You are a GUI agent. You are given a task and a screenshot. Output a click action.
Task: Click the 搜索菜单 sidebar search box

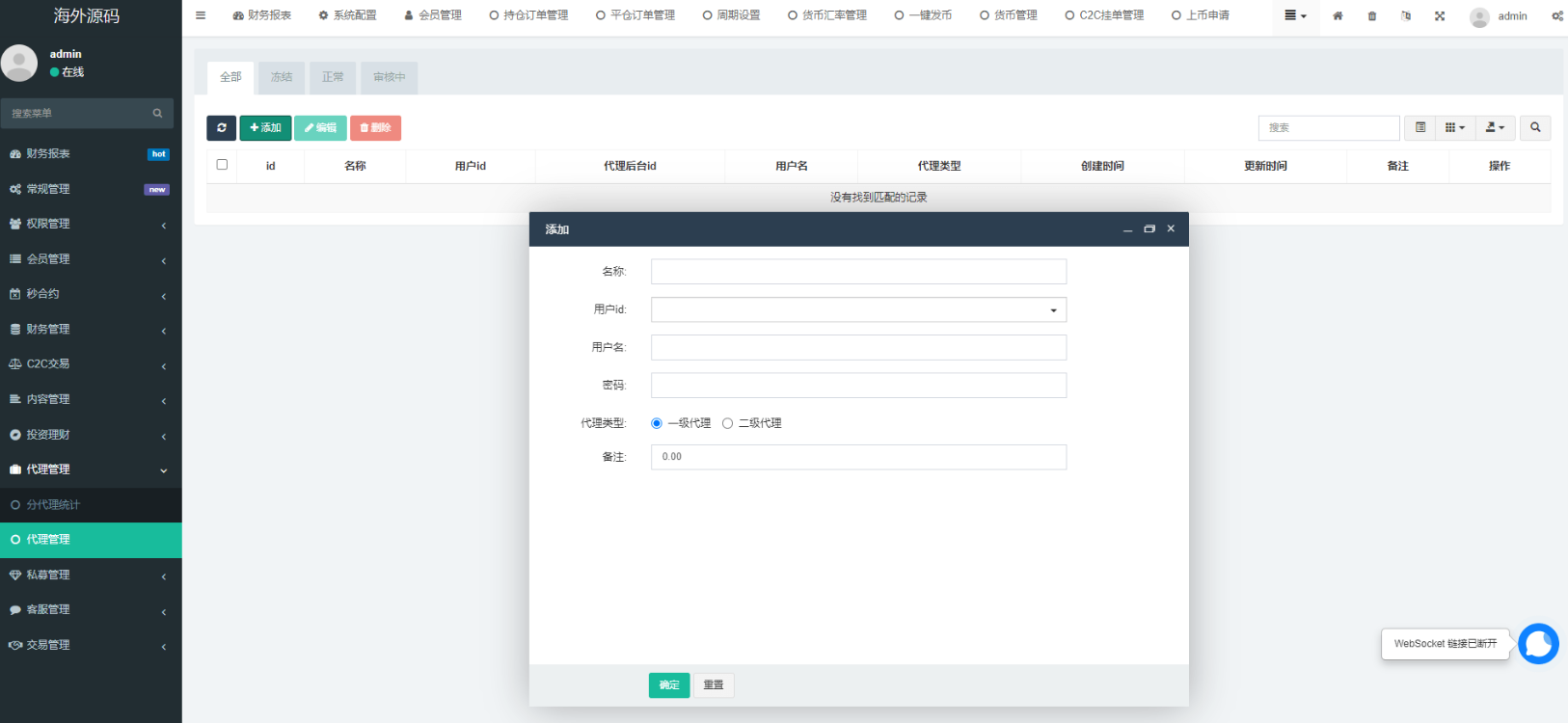(87, 114)
